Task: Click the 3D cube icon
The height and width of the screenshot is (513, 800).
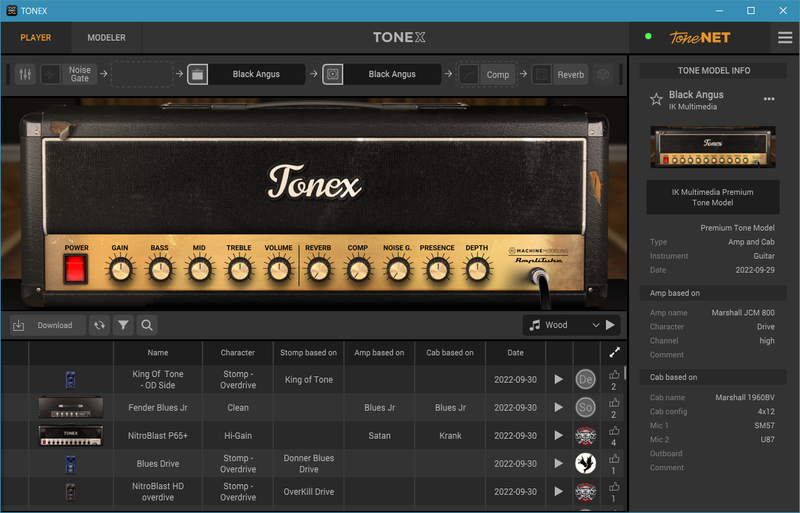Action: pyautogui.click(x=603, y=75)
